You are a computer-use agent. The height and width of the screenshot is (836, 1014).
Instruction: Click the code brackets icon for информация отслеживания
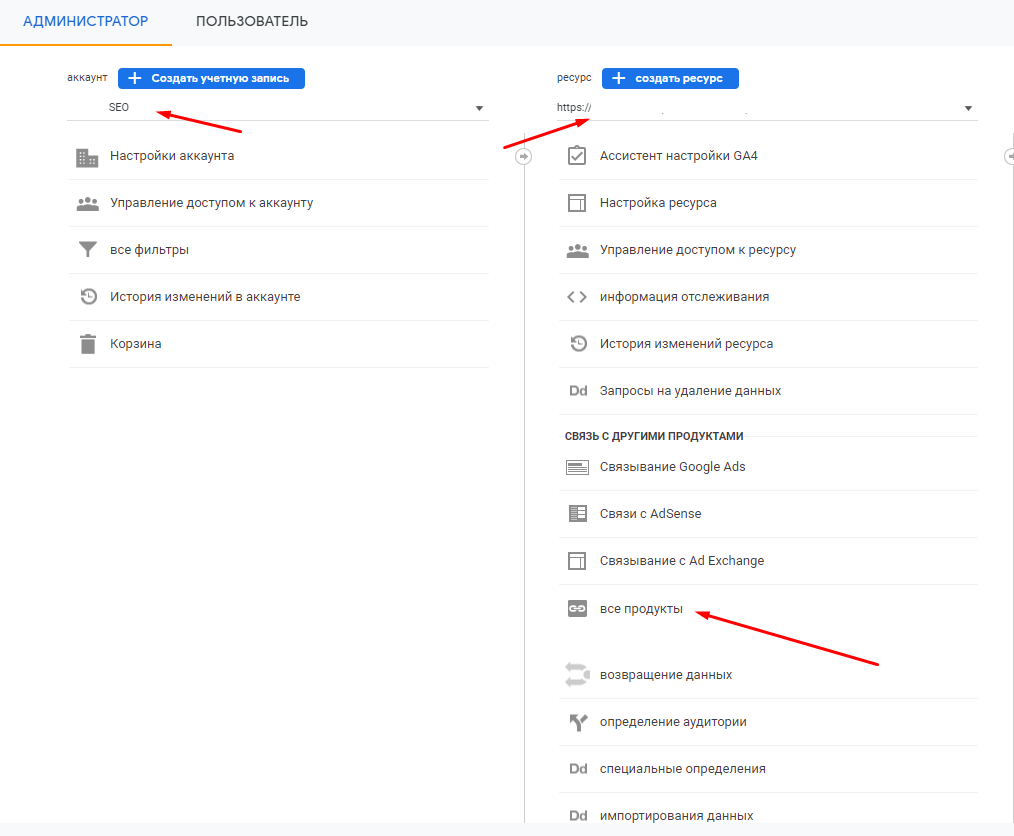(577, 297)
